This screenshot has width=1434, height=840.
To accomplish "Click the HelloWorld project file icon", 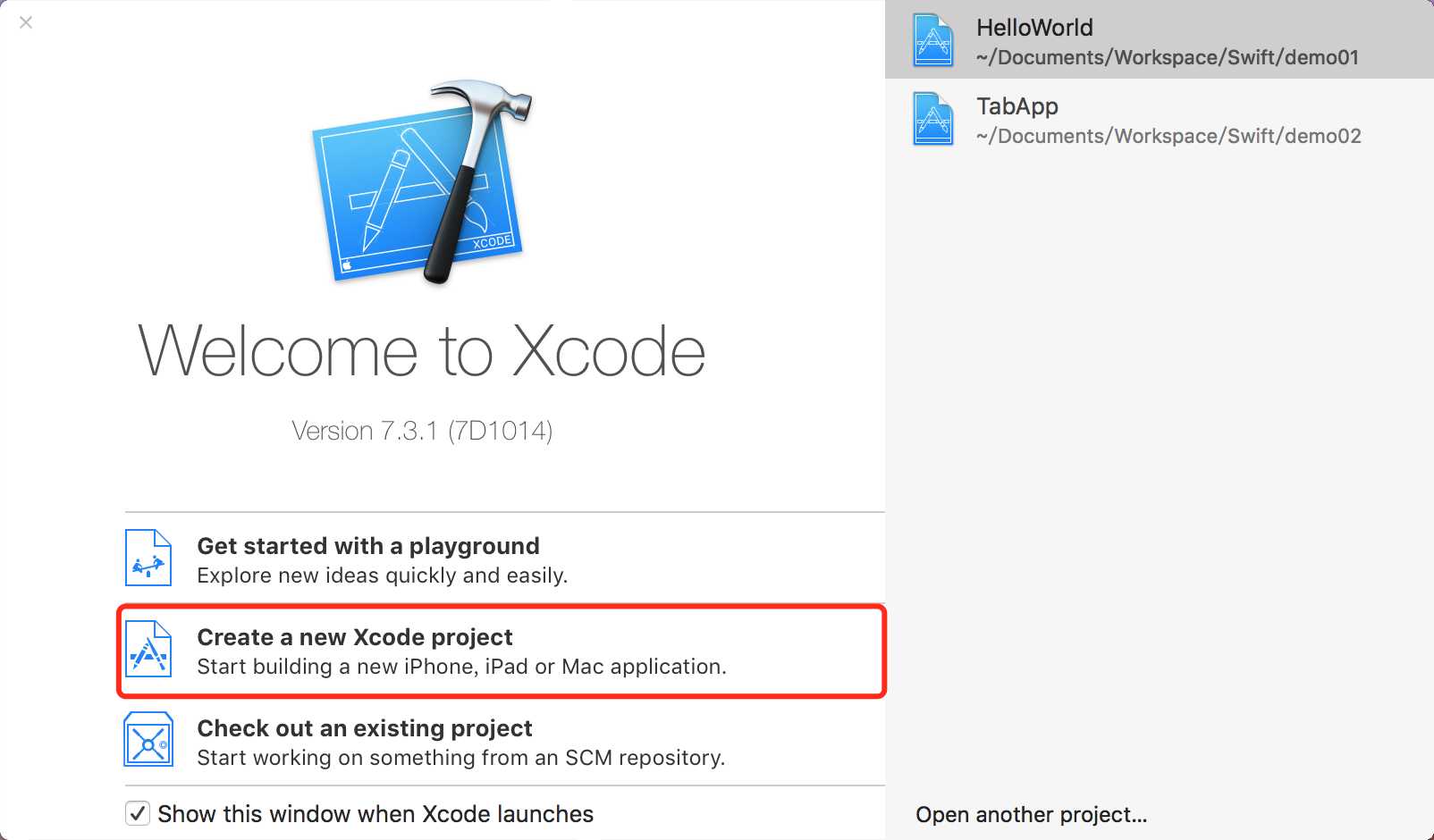I will point(933,40).
